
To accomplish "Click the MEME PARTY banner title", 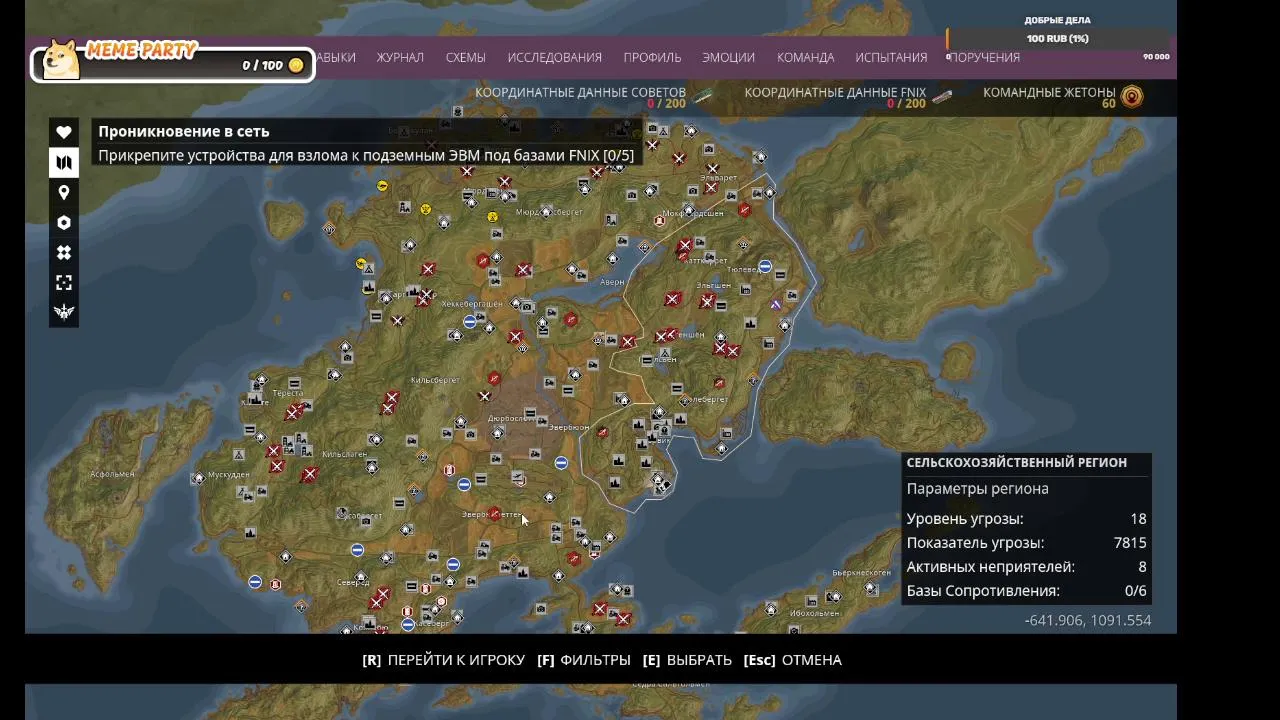I will 142,49.
